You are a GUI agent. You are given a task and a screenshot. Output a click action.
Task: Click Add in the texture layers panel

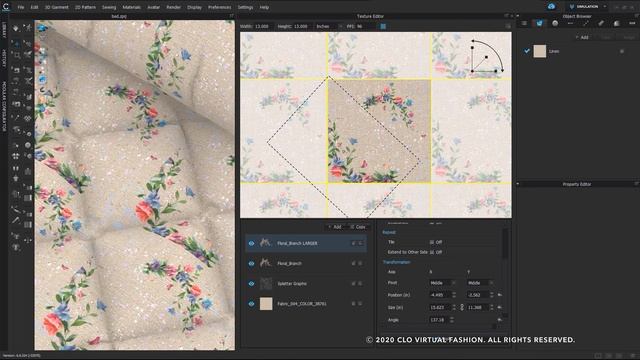point(335,227)
